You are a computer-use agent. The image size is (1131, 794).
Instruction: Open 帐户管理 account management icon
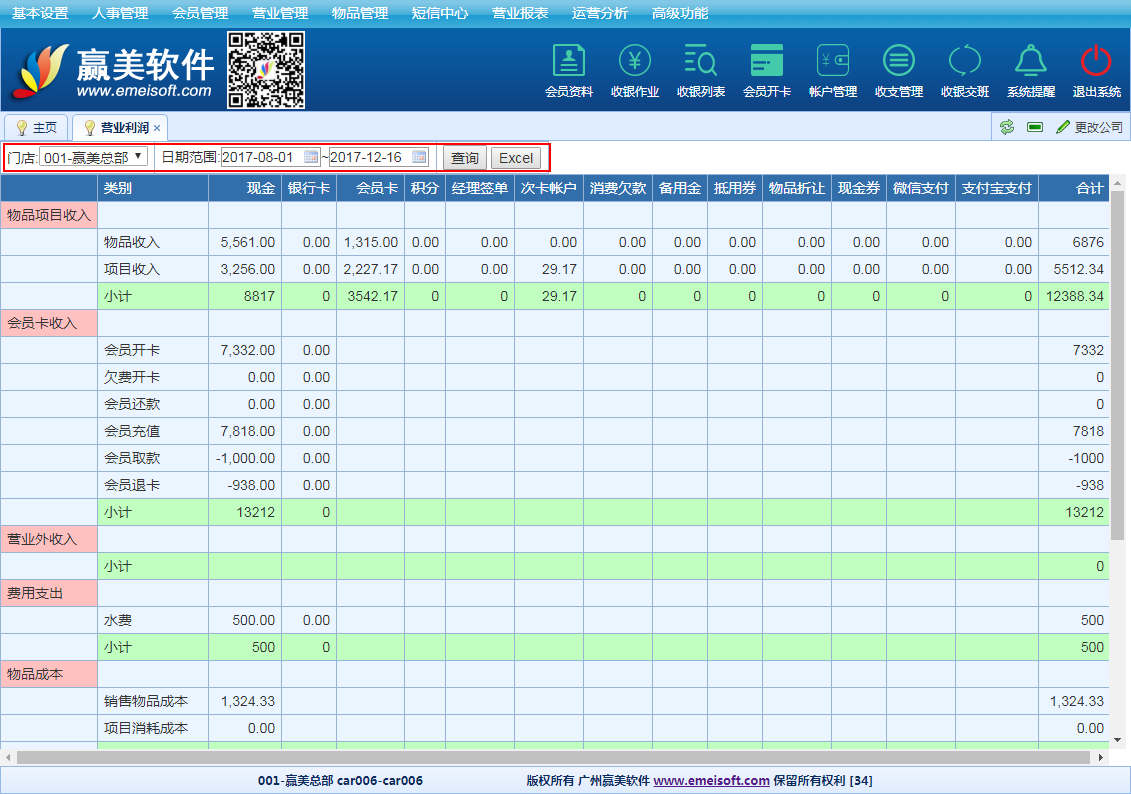[x=832, y=62]
